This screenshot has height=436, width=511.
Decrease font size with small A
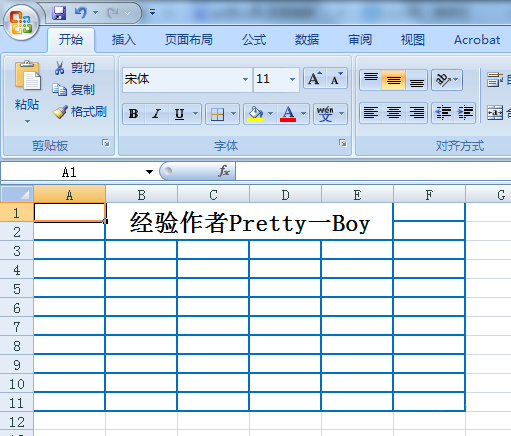point(336,79)
